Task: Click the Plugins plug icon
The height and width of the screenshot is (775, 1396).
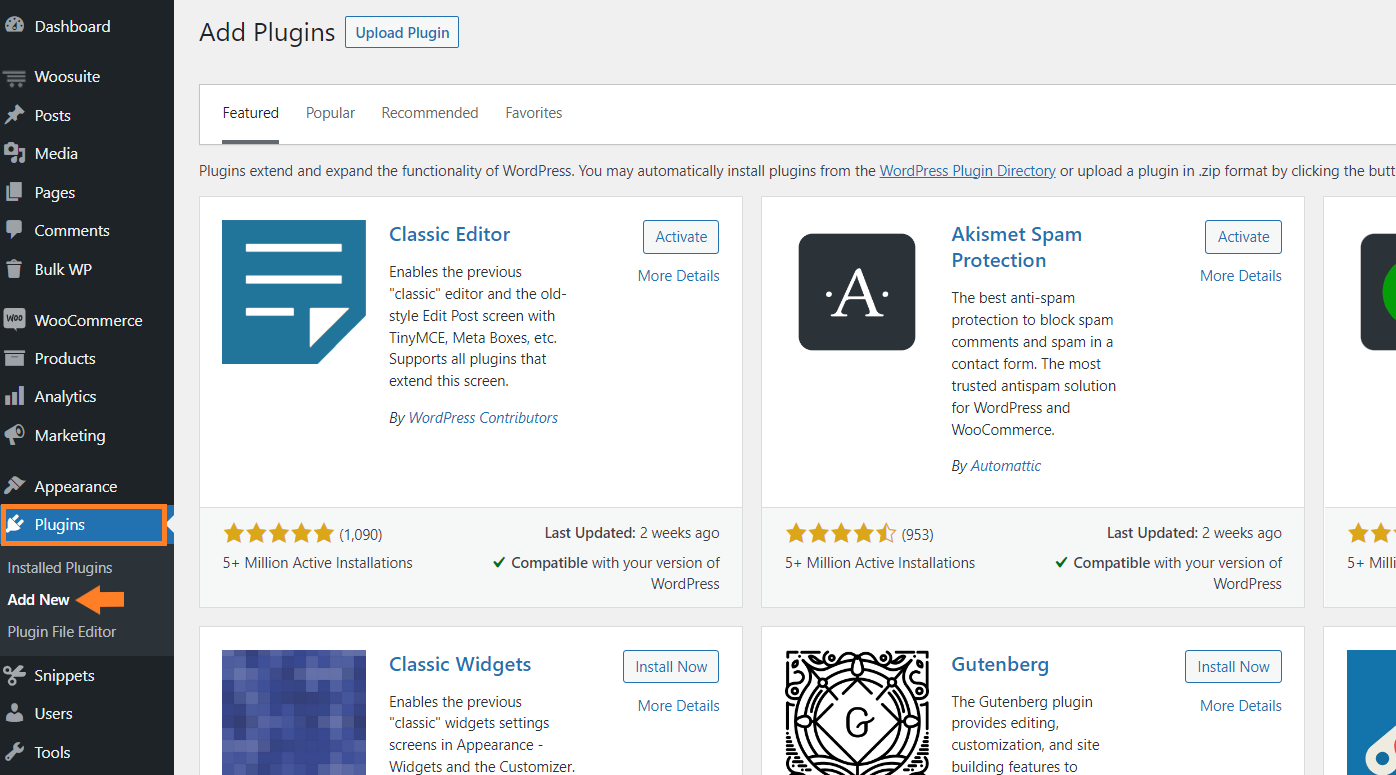Action: coord(15,524)
